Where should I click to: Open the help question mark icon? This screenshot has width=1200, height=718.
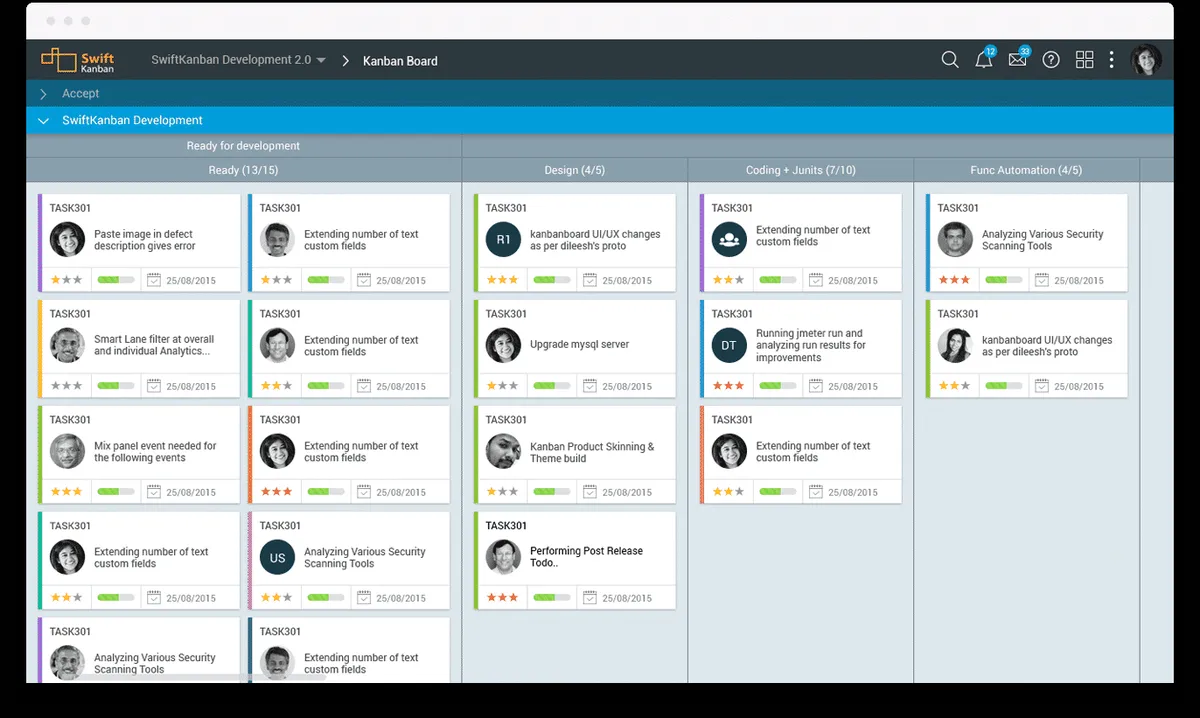click(x=1051, y=60)
